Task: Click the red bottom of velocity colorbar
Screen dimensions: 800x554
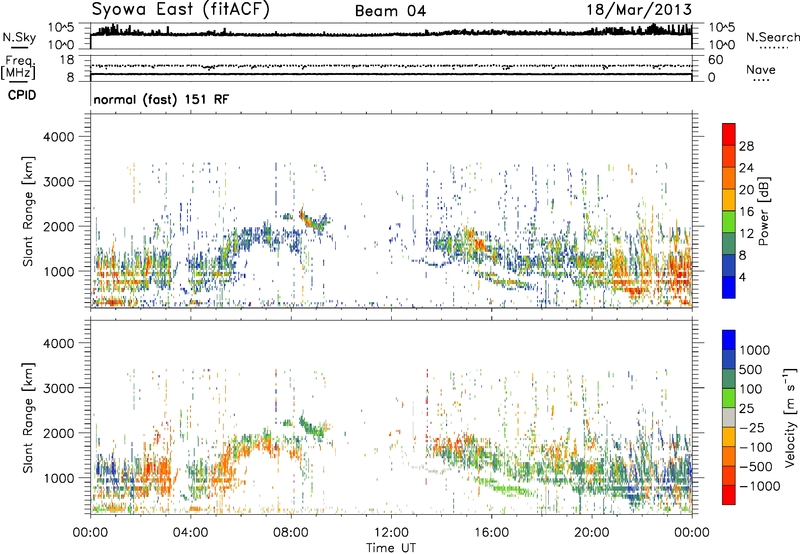Action: (x=729, y=495)
